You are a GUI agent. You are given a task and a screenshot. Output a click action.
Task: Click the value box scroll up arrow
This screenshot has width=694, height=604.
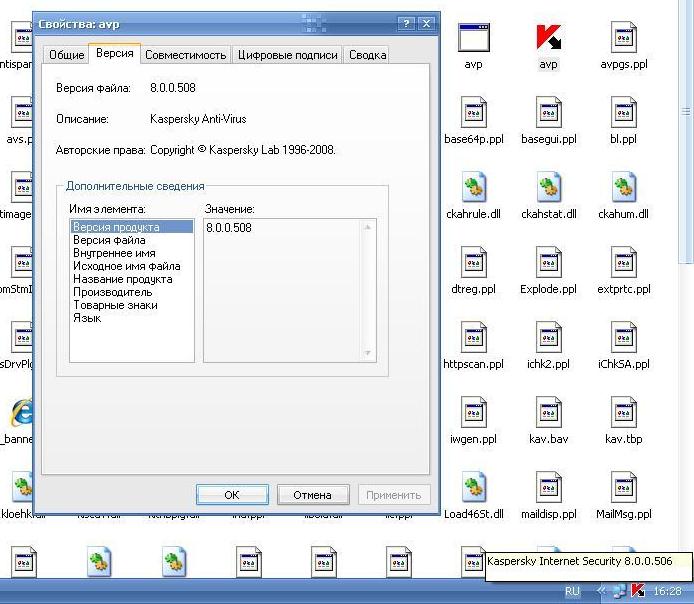(367, 227)
